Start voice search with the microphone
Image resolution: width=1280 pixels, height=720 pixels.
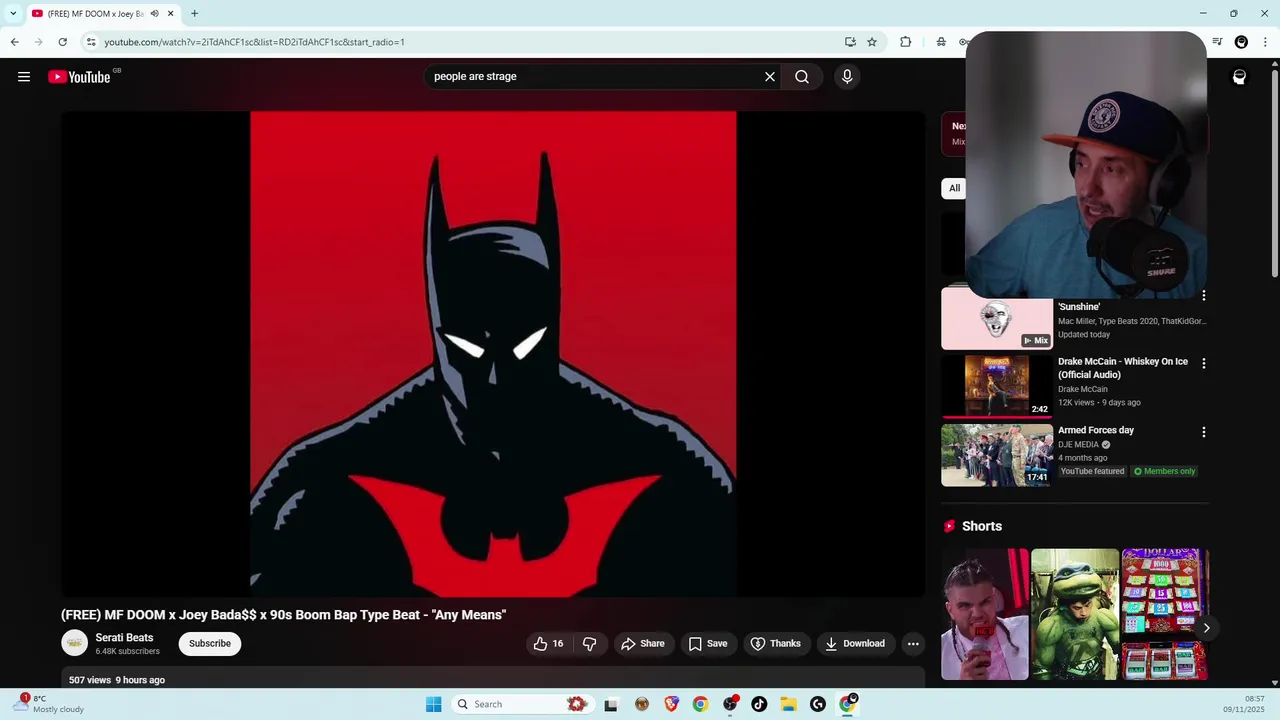click(847, 77)
